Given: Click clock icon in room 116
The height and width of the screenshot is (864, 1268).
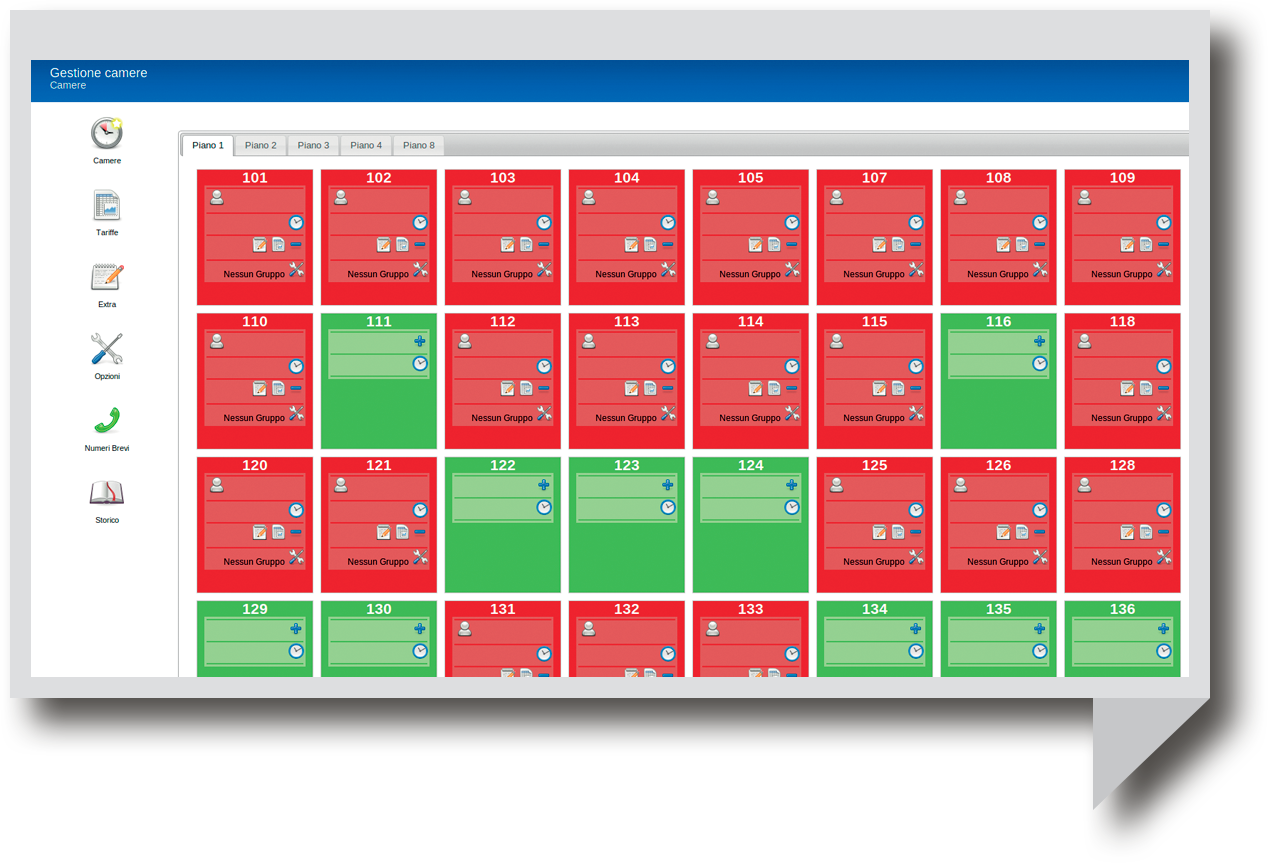Looking at the screenshot, I should point(1040,363).
